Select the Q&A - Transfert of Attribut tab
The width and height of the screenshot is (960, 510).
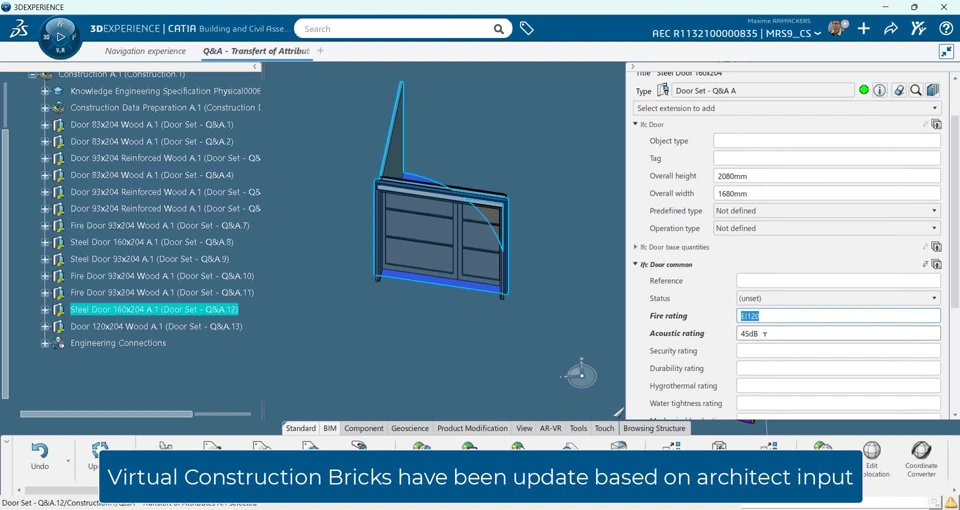pos(256,51)
